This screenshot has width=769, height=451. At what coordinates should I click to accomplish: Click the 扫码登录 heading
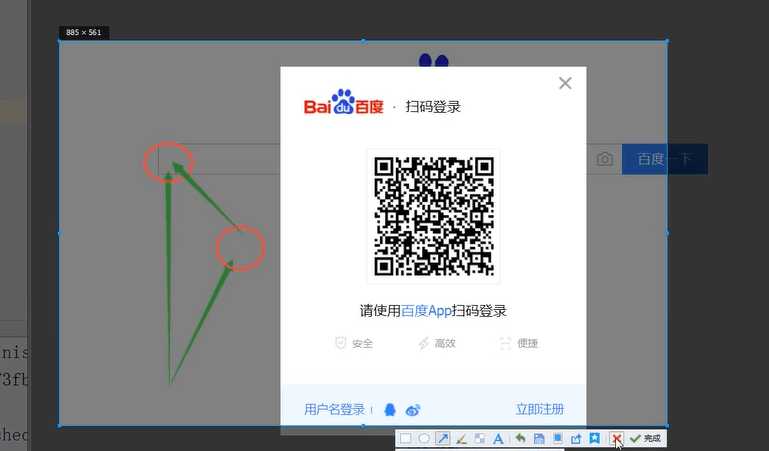tap(433, 107)
